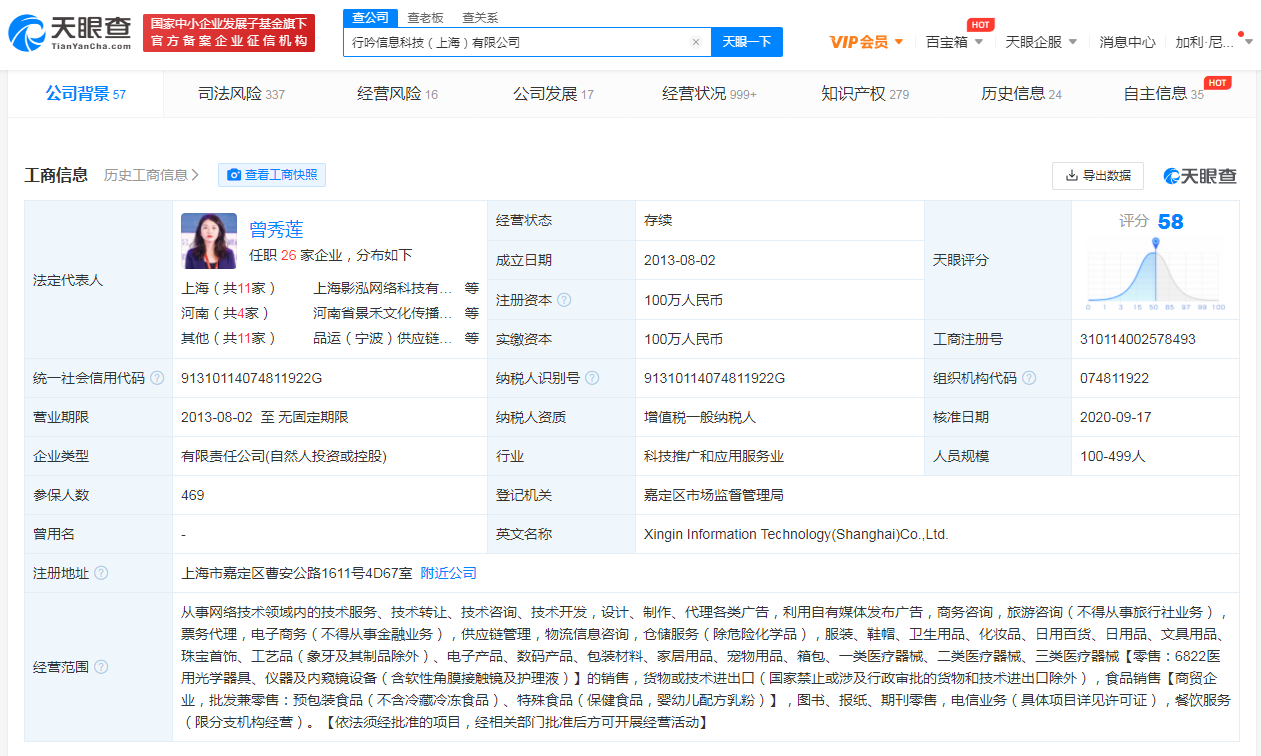Click help icon next to 注册资本
The height and width of the screenshot is (756, 1261).
564,300
